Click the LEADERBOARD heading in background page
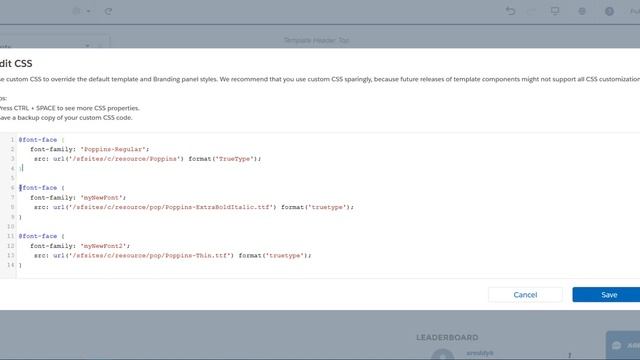Screen dimensions: 640x360 447,338
